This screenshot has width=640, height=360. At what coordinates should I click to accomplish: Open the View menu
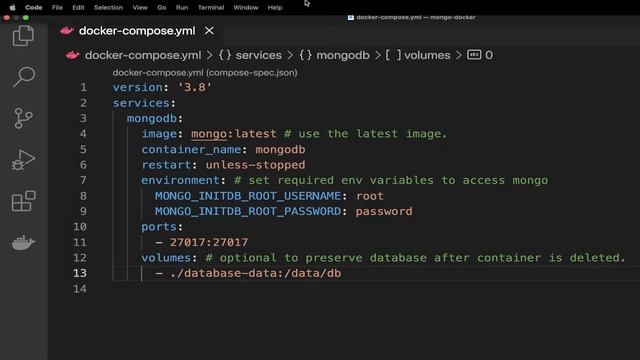tap(140, 7)
